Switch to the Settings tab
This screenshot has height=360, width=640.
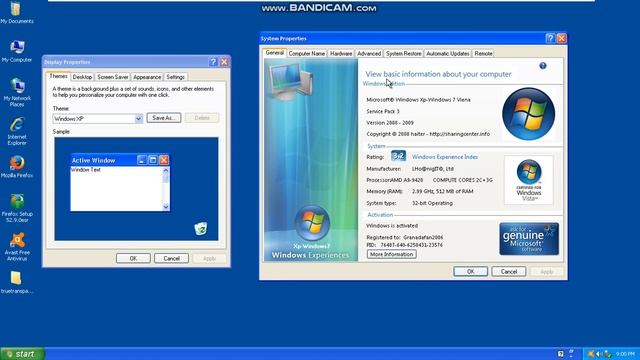point(176,77)
